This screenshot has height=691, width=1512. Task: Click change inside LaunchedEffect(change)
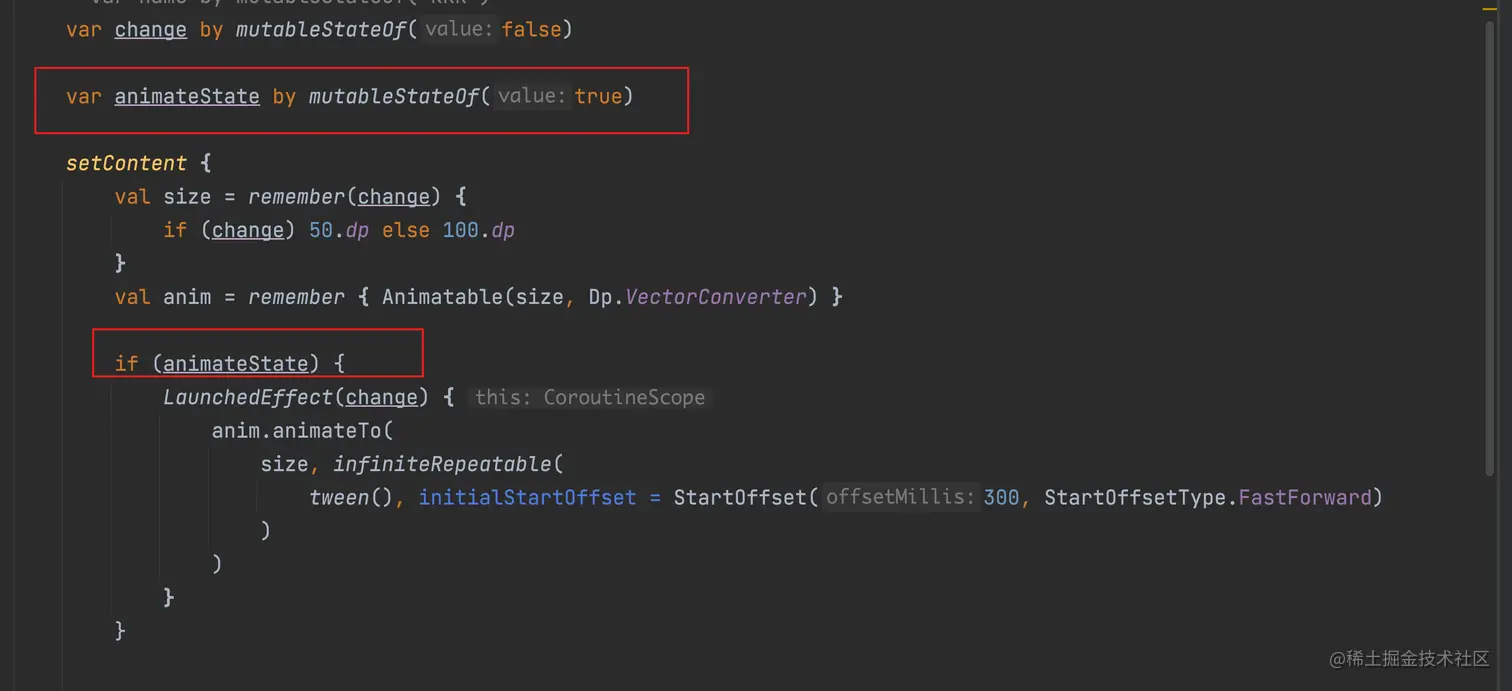tap(381, 397)
